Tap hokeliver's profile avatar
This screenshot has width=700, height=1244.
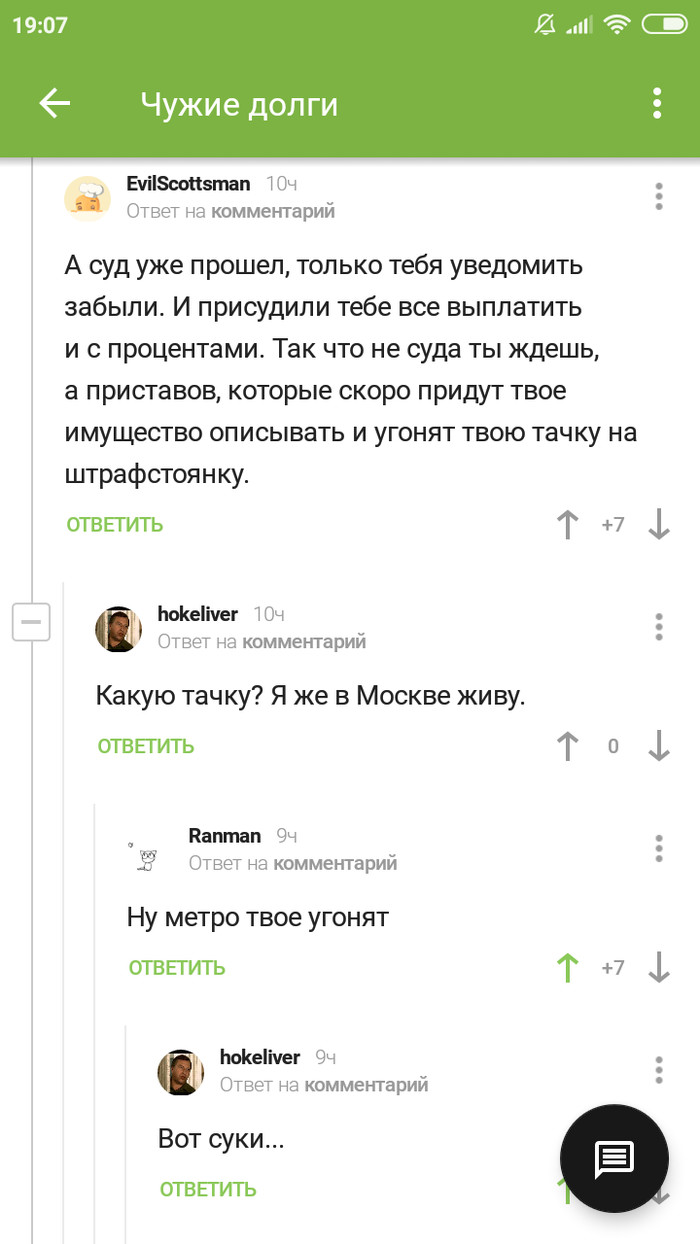tap(118, 627)
